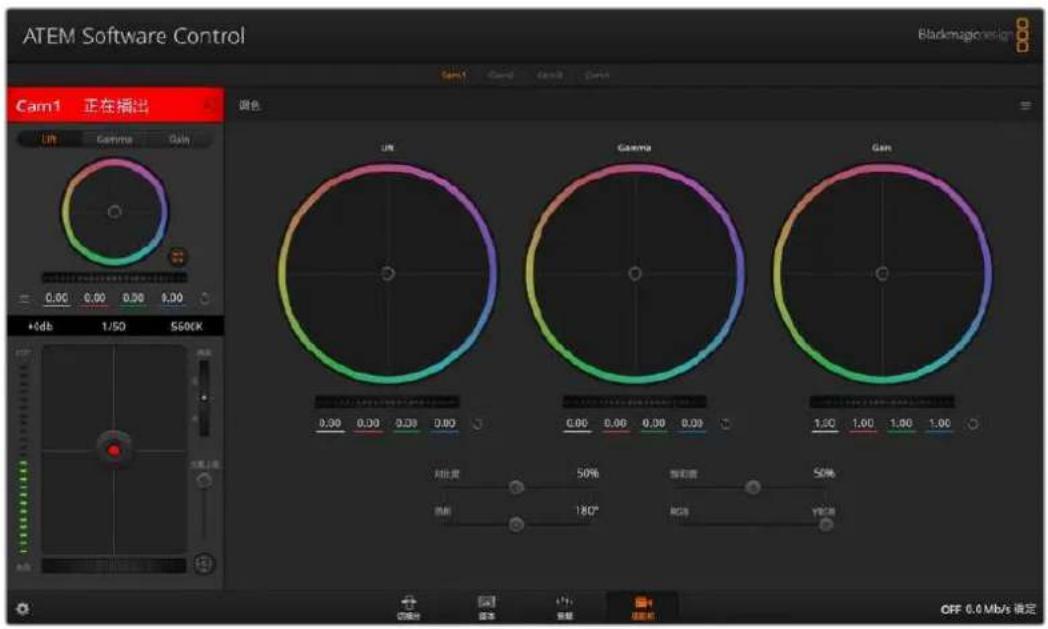Click the Lift green value field

pyautogui.click(x=406, y=424)
